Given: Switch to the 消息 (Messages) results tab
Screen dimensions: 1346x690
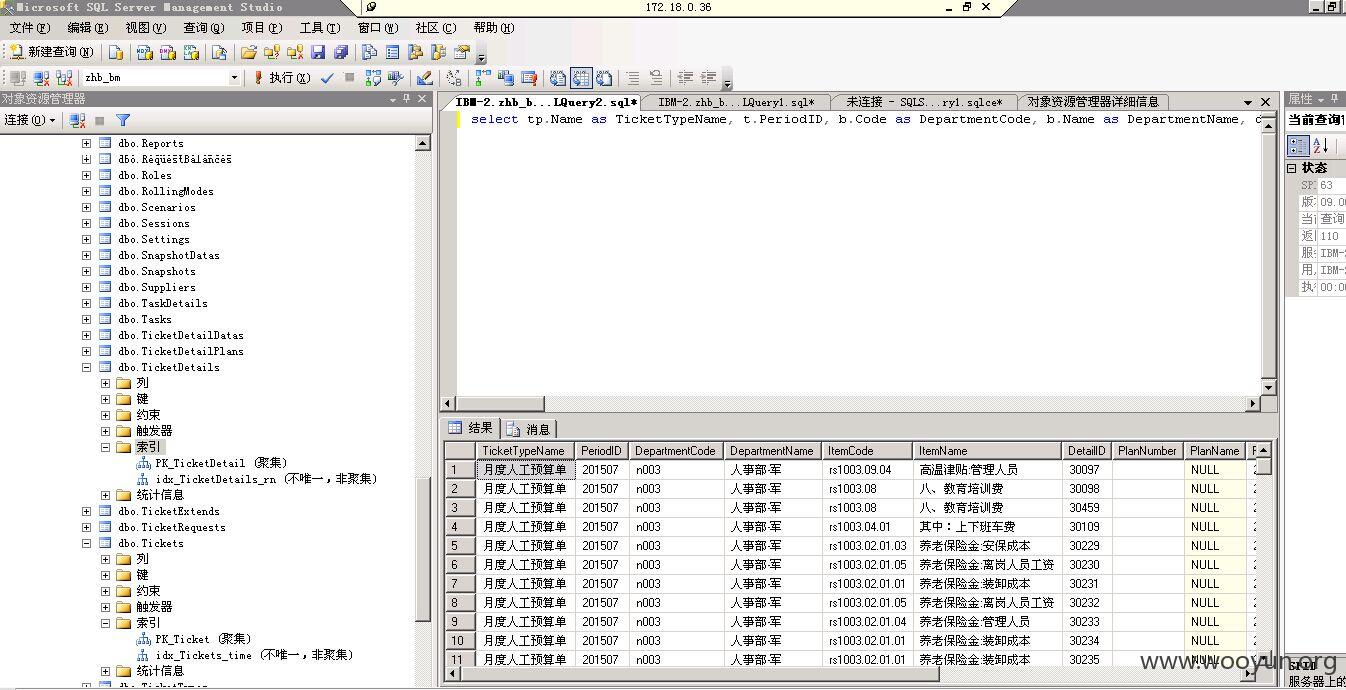Looking at the screenshot, I should coord(527,429).
